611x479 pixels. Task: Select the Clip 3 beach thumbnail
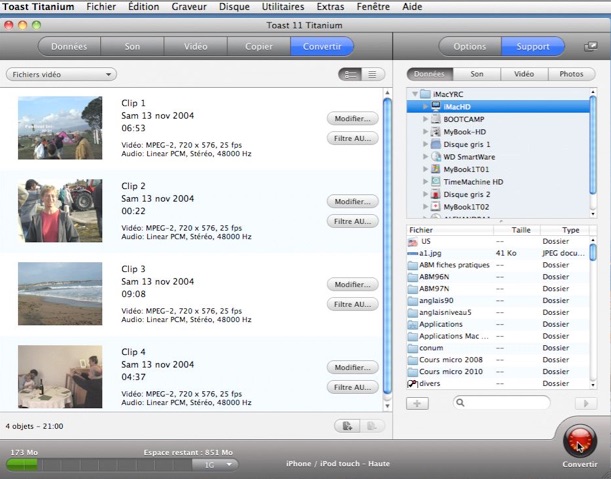[60, 293]
